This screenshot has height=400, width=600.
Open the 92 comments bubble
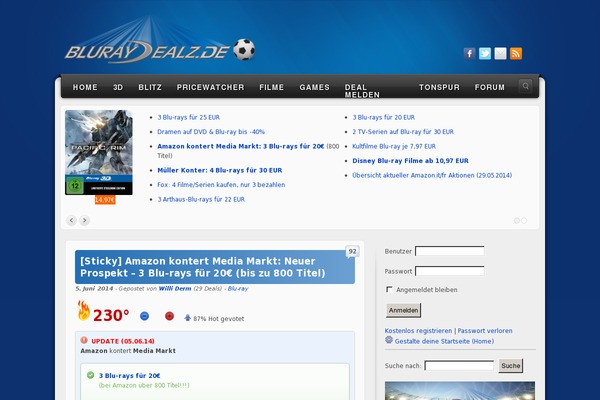(x=352, y=251)
